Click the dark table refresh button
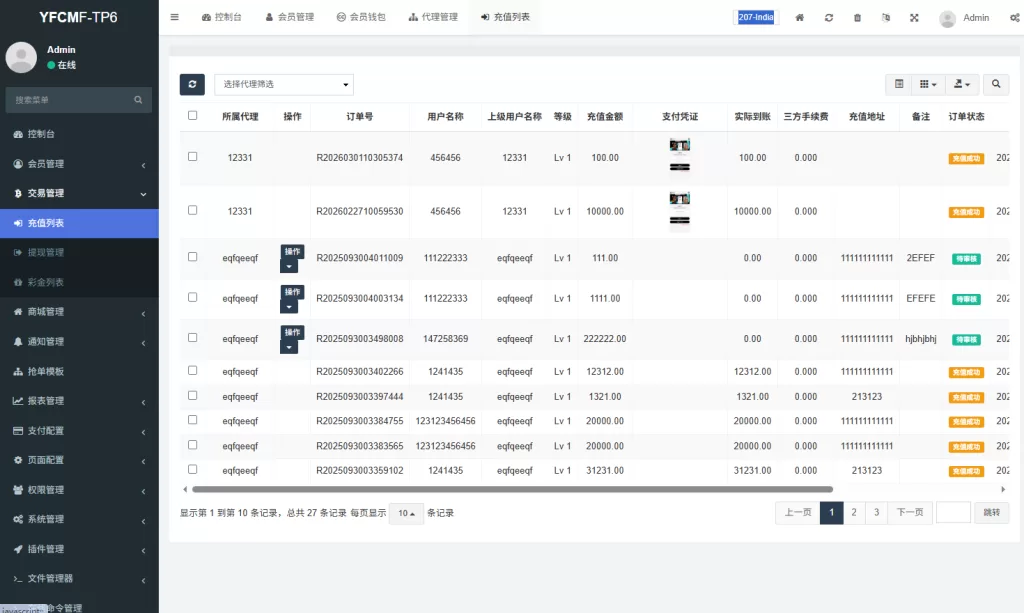The image size is (1024, 613). tap(192, 85)
